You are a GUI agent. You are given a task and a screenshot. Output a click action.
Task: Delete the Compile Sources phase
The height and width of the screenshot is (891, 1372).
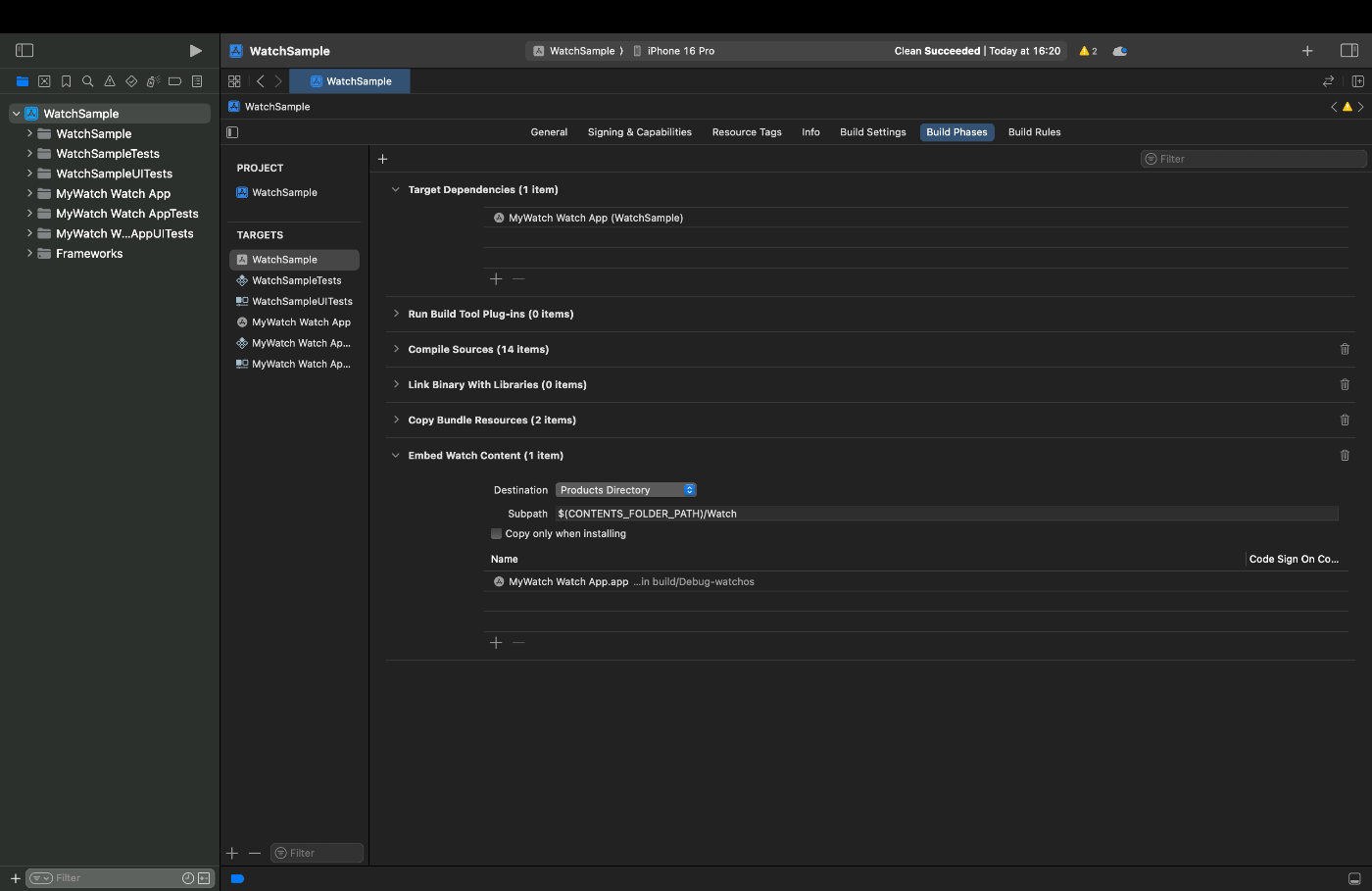1345,349
